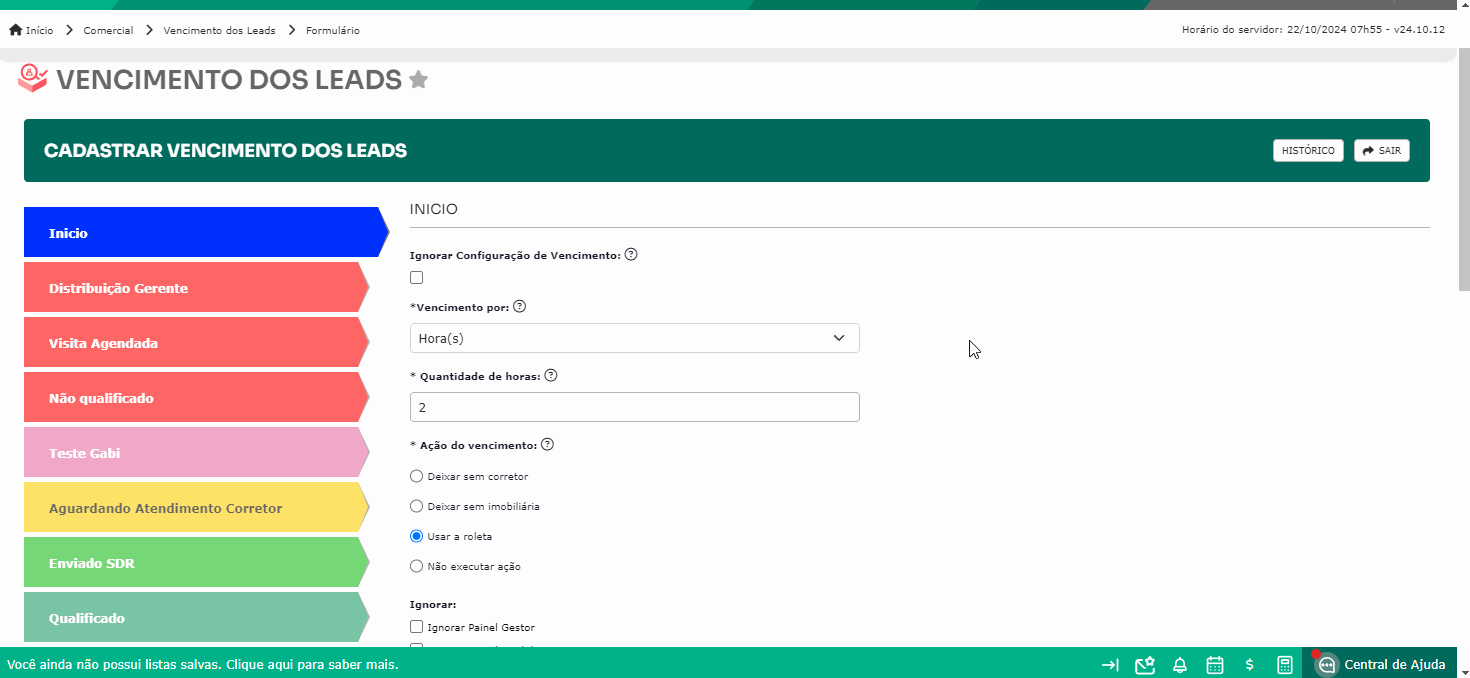Open the calculator icon in footer

[1285, 665]
